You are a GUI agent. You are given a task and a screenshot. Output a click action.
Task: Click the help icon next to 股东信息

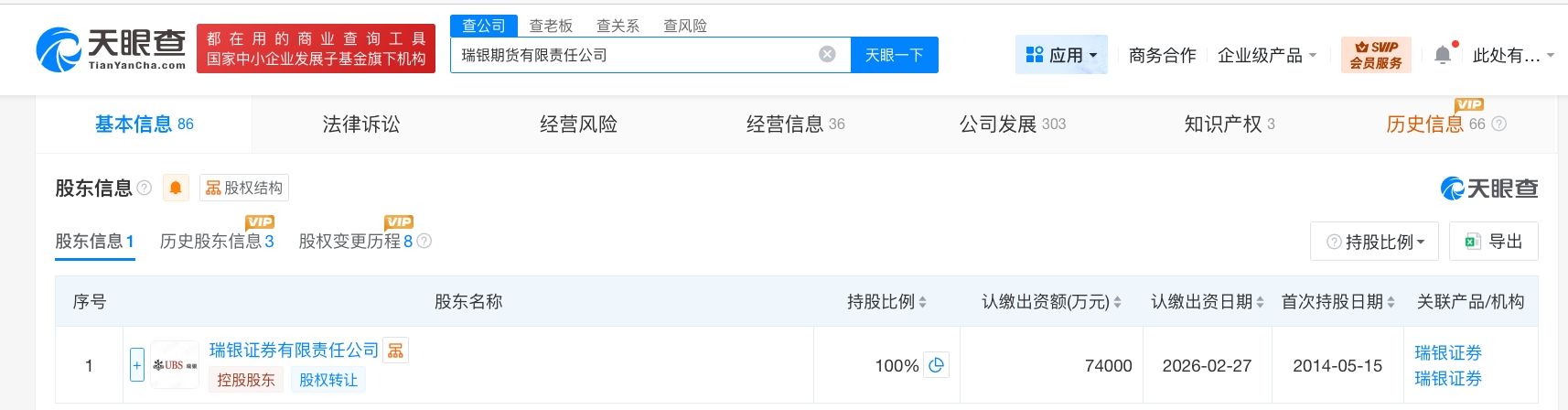[145, 188]
